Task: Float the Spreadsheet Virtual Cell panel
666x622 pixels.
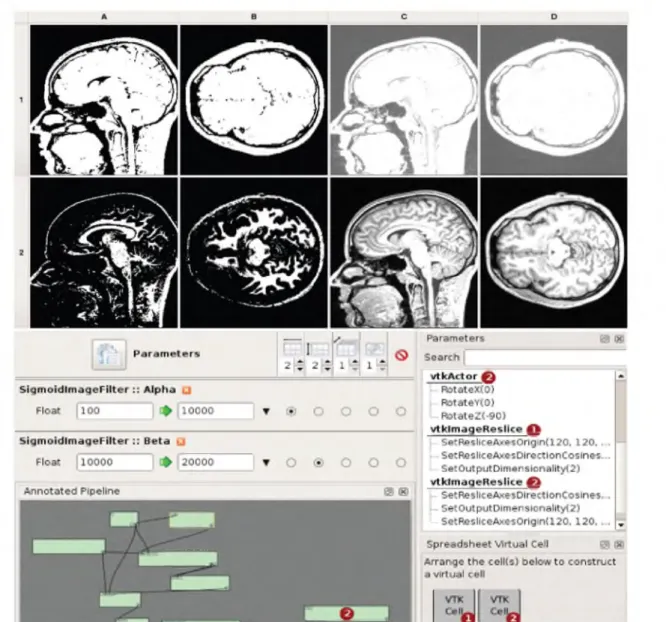Action: [604, 544]
